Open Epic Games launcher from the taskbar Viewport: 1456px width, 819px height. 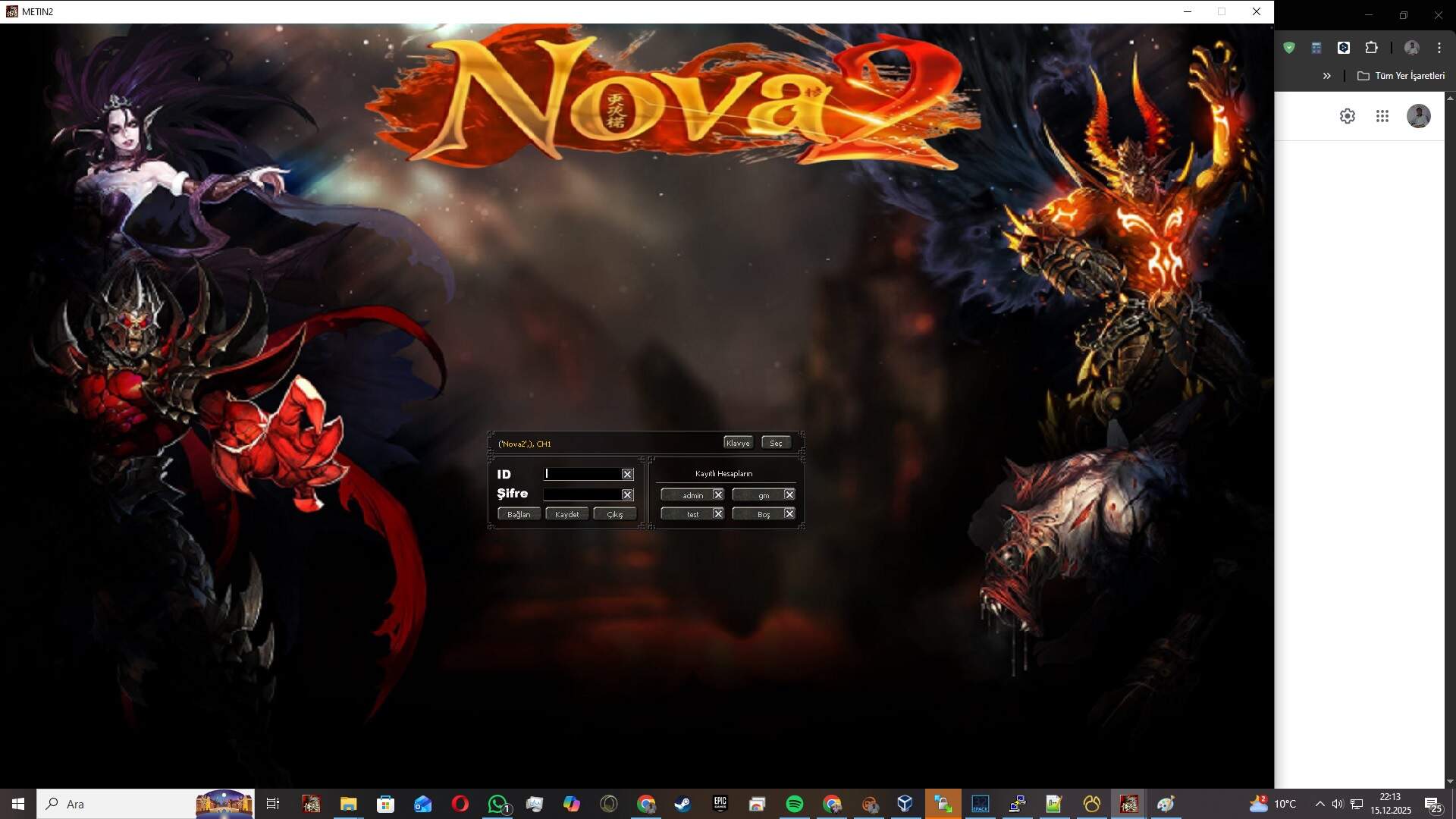720,804
